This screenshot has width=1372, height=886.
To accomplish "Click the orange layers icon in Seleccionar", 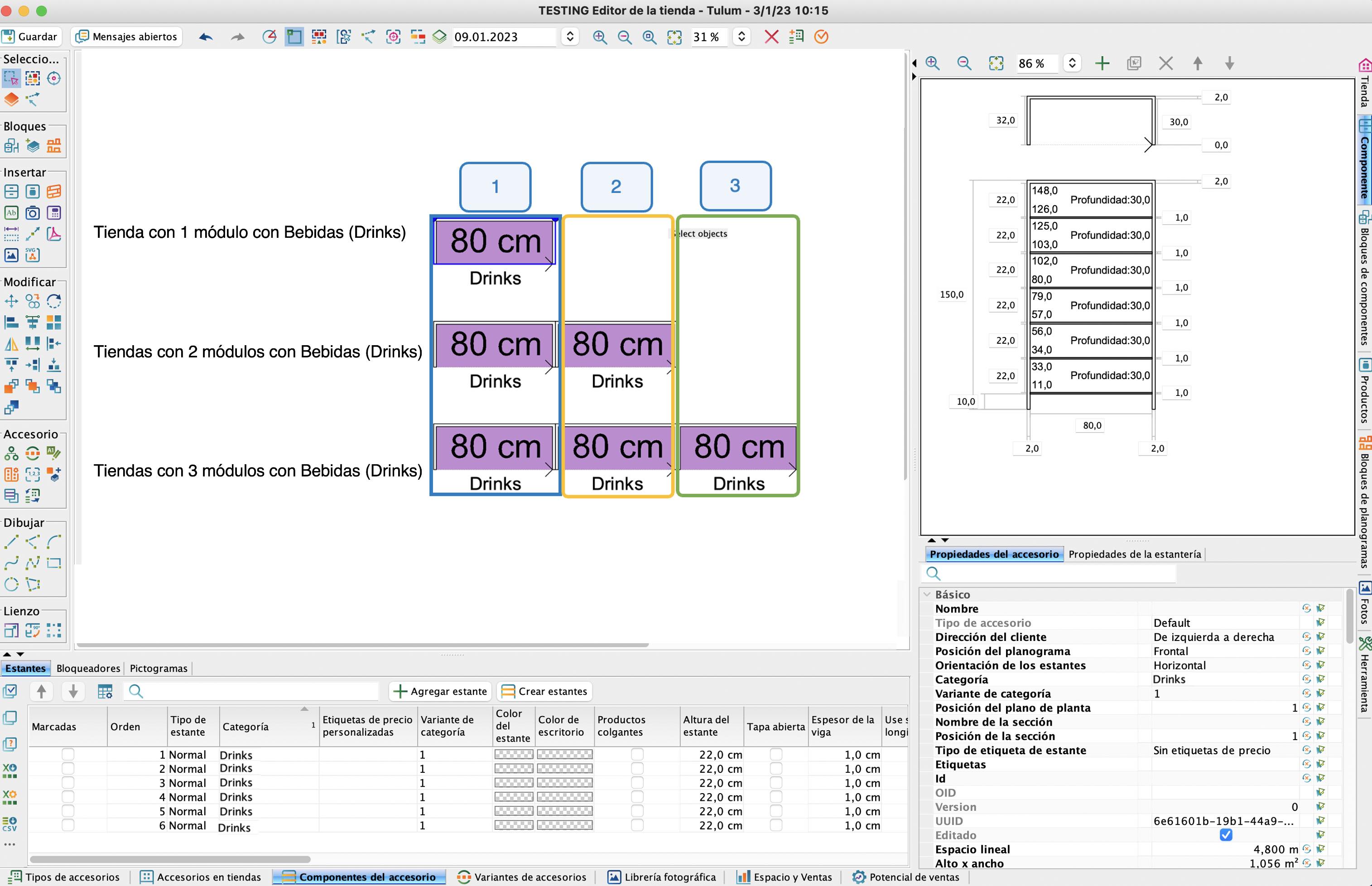I will pyautogui.click(x=11, y=99).
